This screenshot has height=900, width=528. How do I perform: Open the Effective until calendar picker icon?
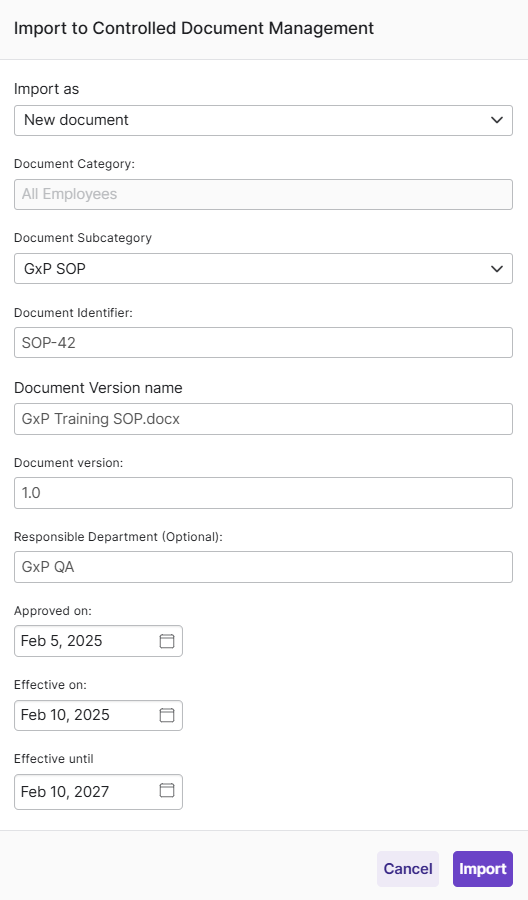point(166,790)
